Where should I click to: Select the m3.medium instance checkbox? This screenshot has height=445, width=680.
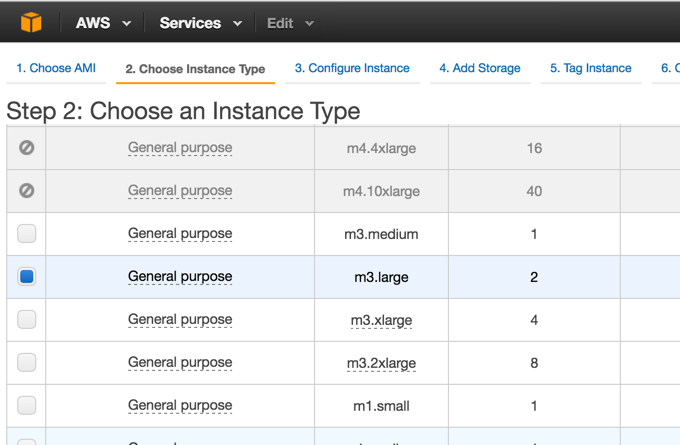(27, 234)
